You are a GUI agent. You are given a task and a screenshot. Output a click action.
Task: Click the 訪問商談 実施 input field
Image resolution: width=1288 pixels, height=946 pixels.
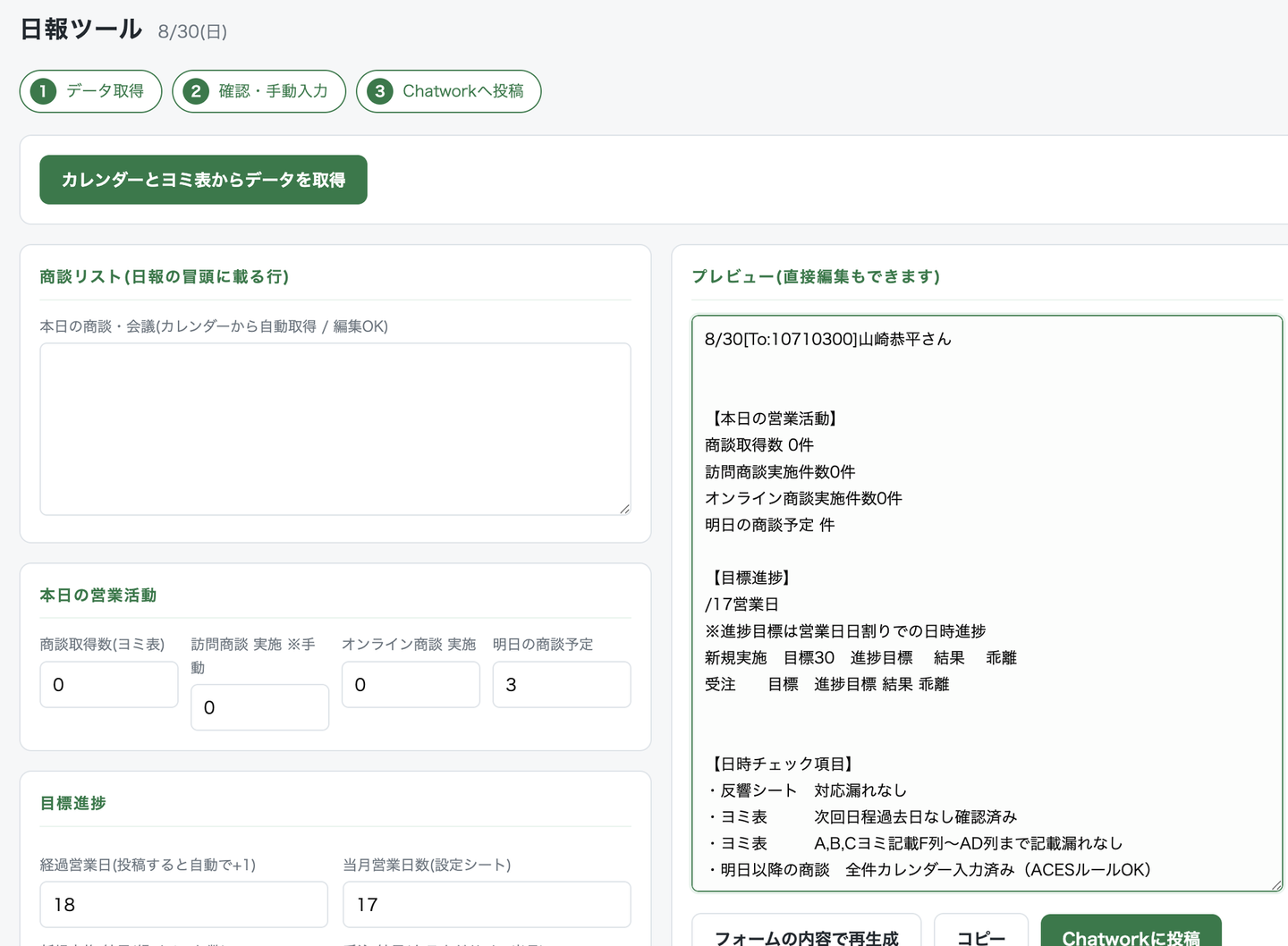pos(259,707)
